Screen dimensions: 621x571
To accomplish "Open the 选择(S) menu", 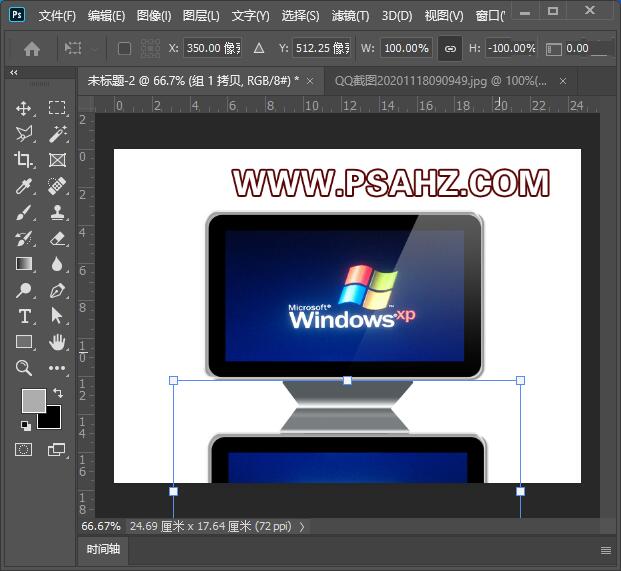I will (300, 16).
